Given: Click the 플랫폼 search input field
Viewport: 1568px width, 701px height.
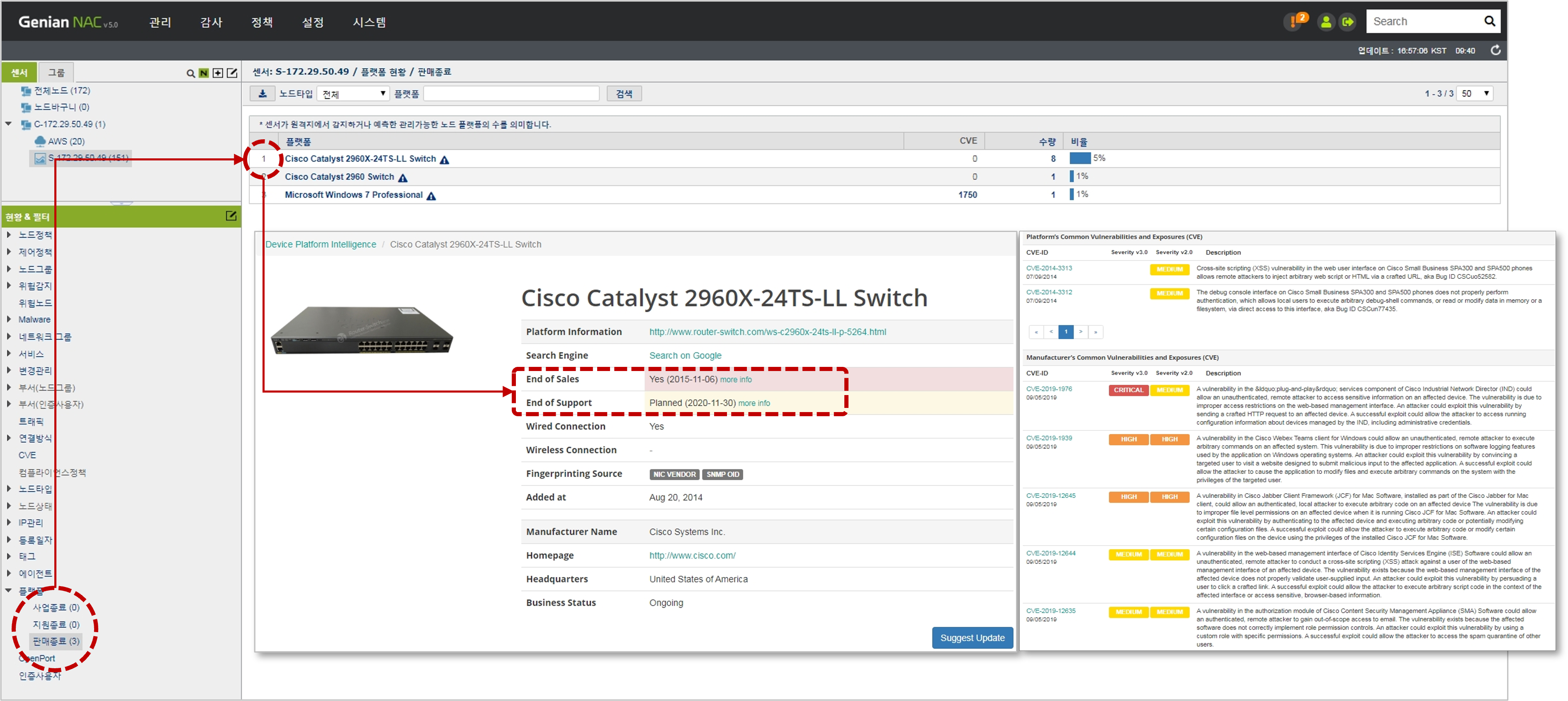Looking at the screenshot, I should (x=511, y=94).
